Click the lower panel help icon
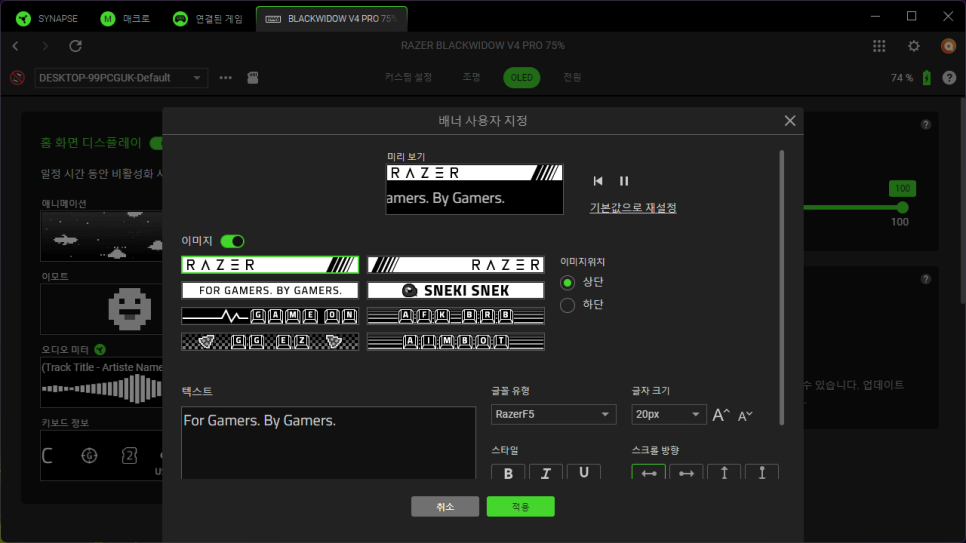The height and width of the screenshot is (543, 966). [x=925, y=279]
